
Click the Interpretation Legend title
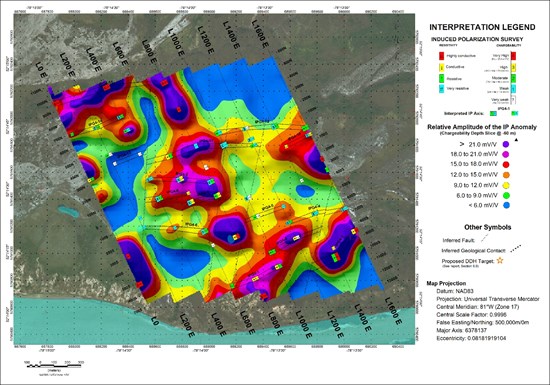pyautogui.click(x=482, y=27)
